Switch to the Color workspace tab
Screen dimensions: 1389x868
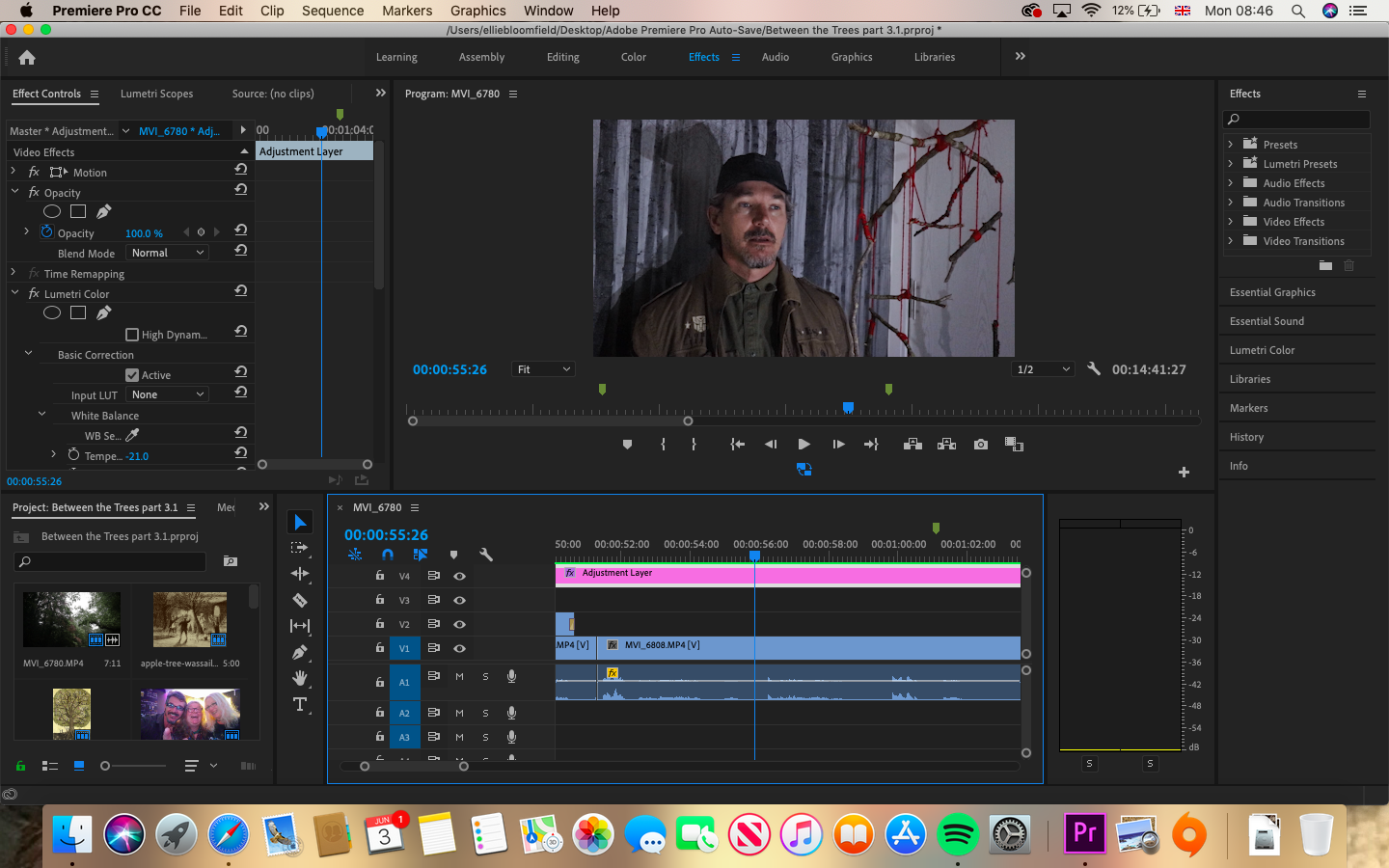[x=634, y=57]
